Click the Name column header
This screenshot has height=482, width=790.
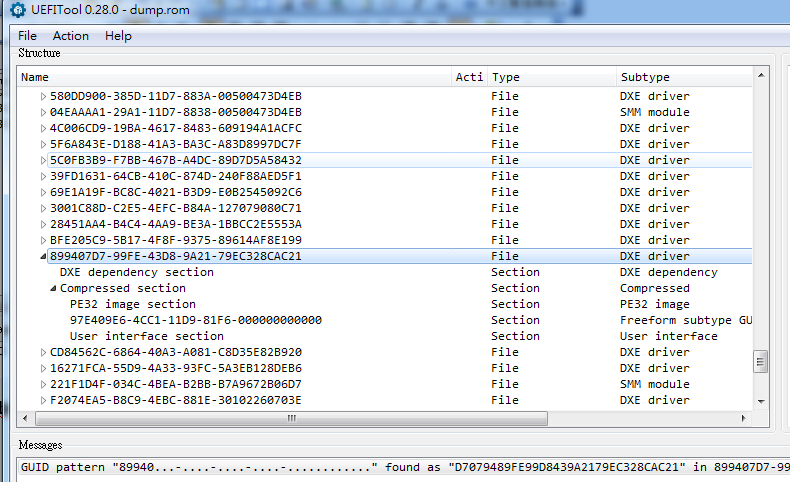pos(234,77)
